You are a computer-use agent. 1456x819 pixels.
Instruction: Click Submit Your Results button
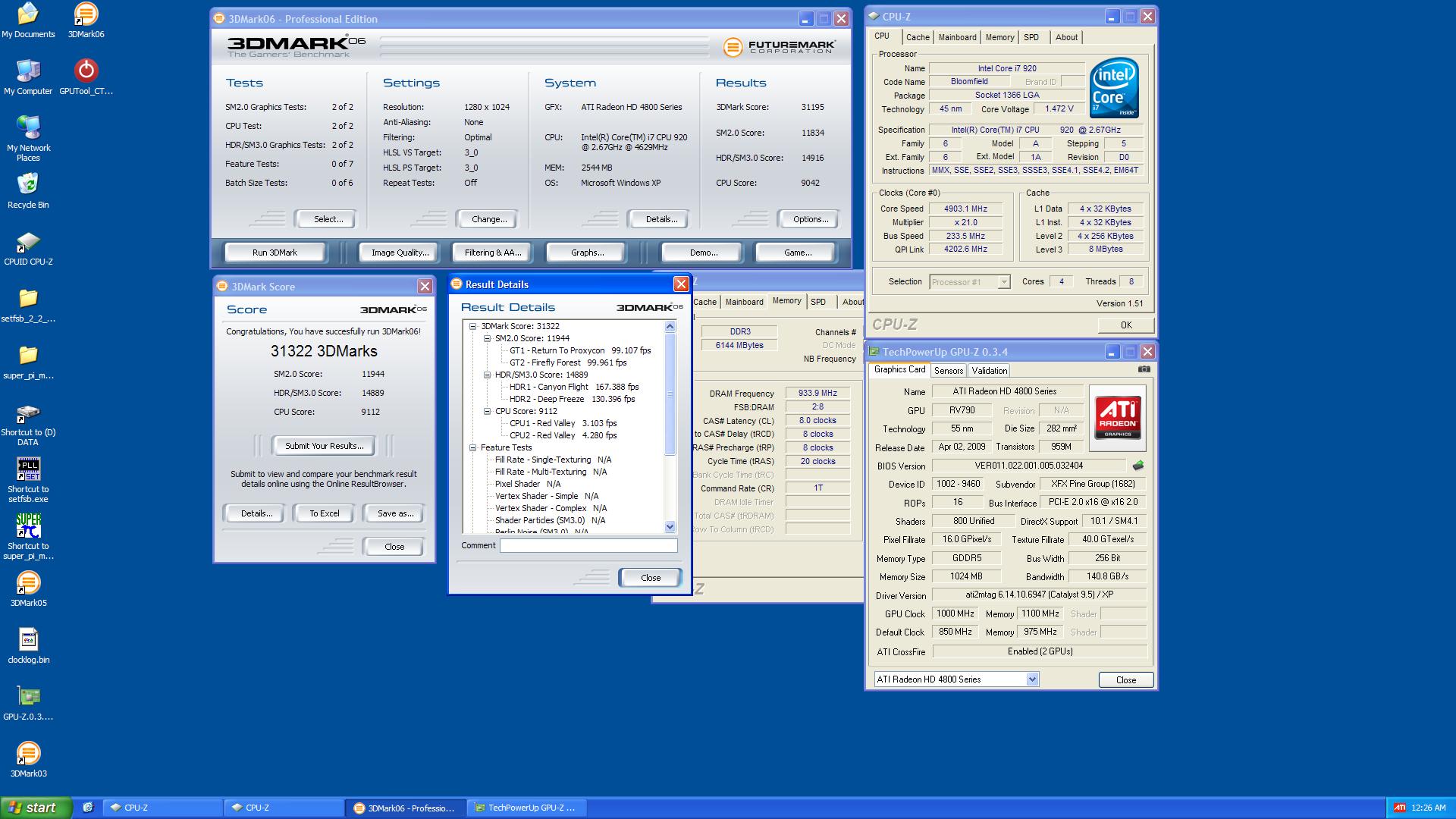325,446
